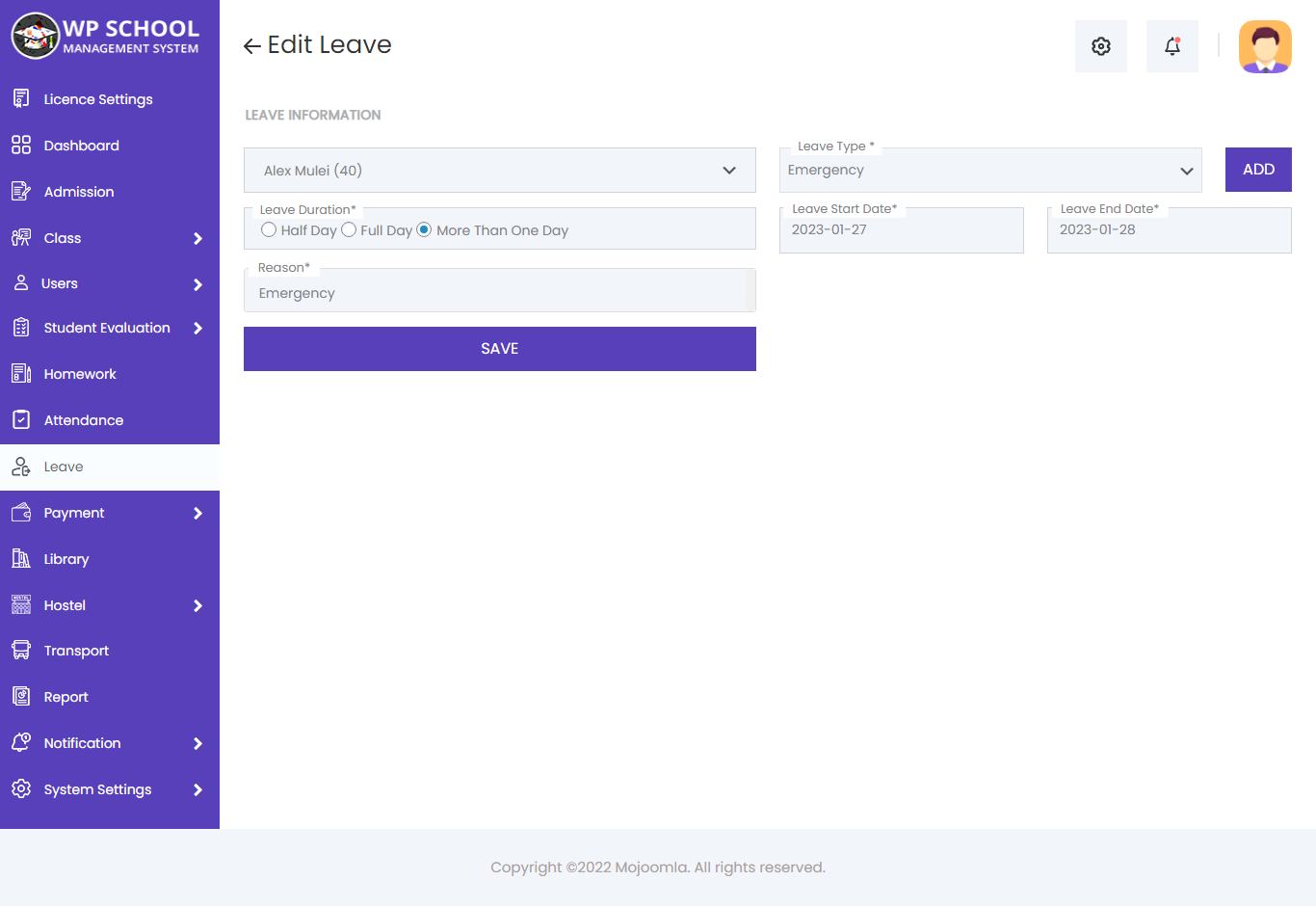Click the Admission pencil icon
The width and height of the screenshot is (1316, 907).
(x=21, y=191)
